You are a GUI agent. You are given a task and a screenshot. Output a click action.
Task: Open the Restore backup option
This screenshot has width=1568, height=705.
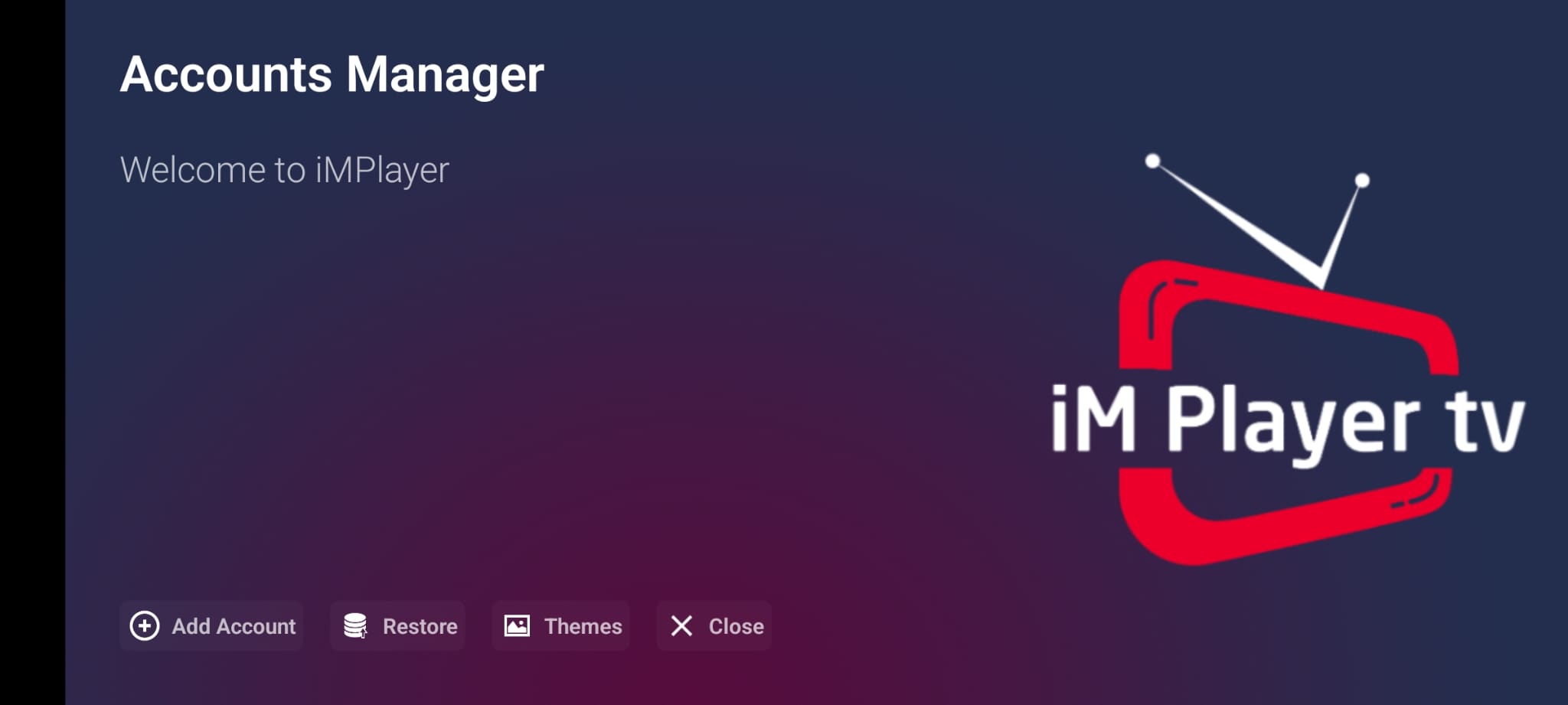pos(420,626)
